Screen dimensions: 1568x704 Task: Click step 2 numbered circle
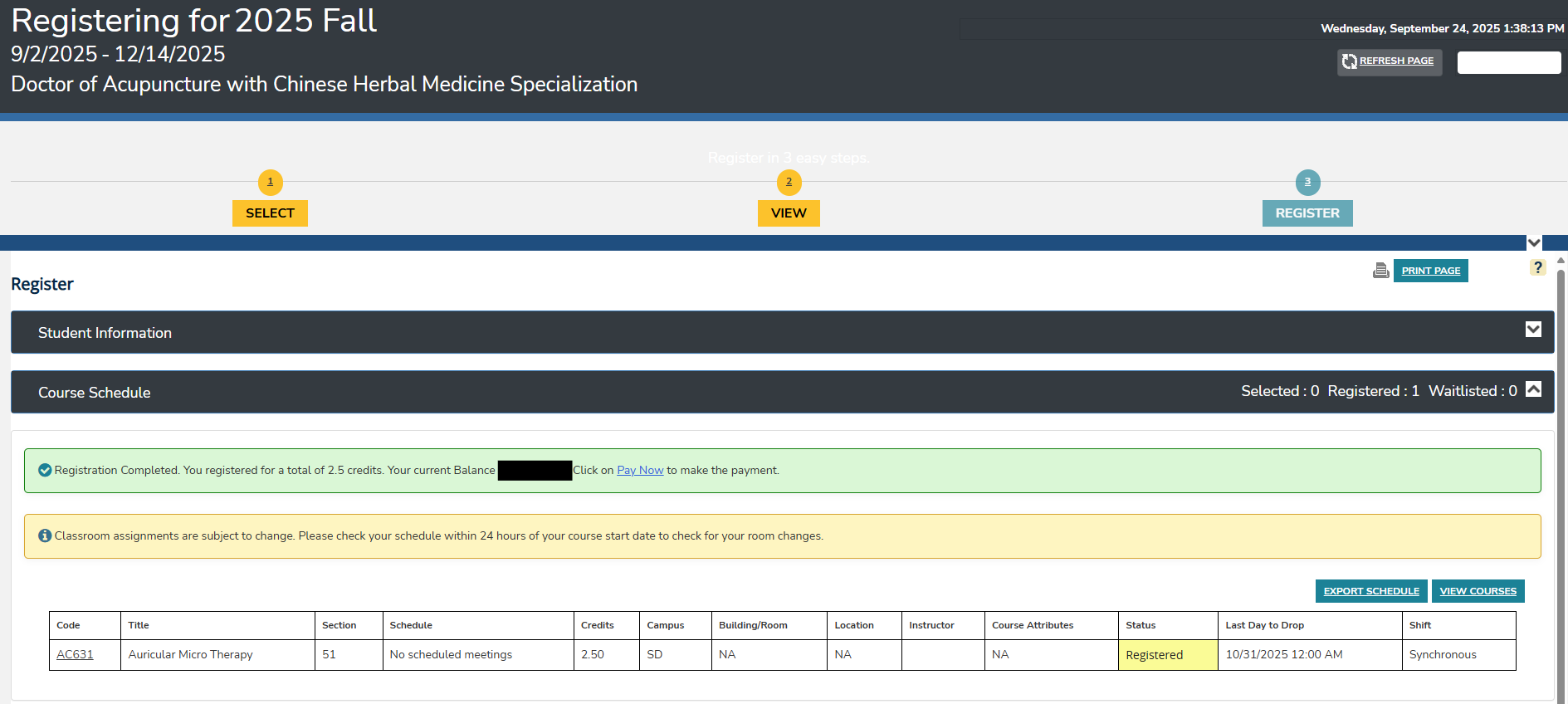click(x=789, y=182)
